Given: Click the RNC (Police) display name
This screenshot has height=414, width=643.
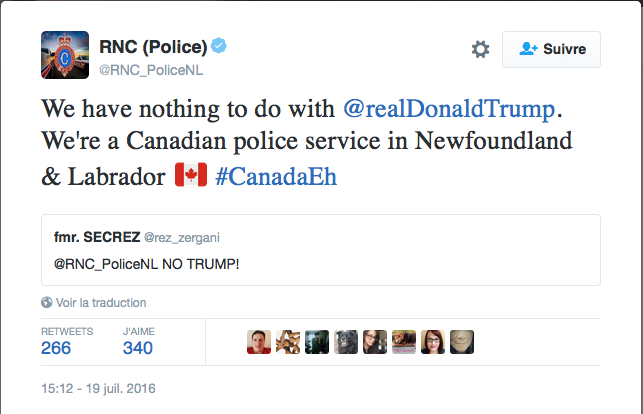Looking at the screenshot, I should [153, 46].
